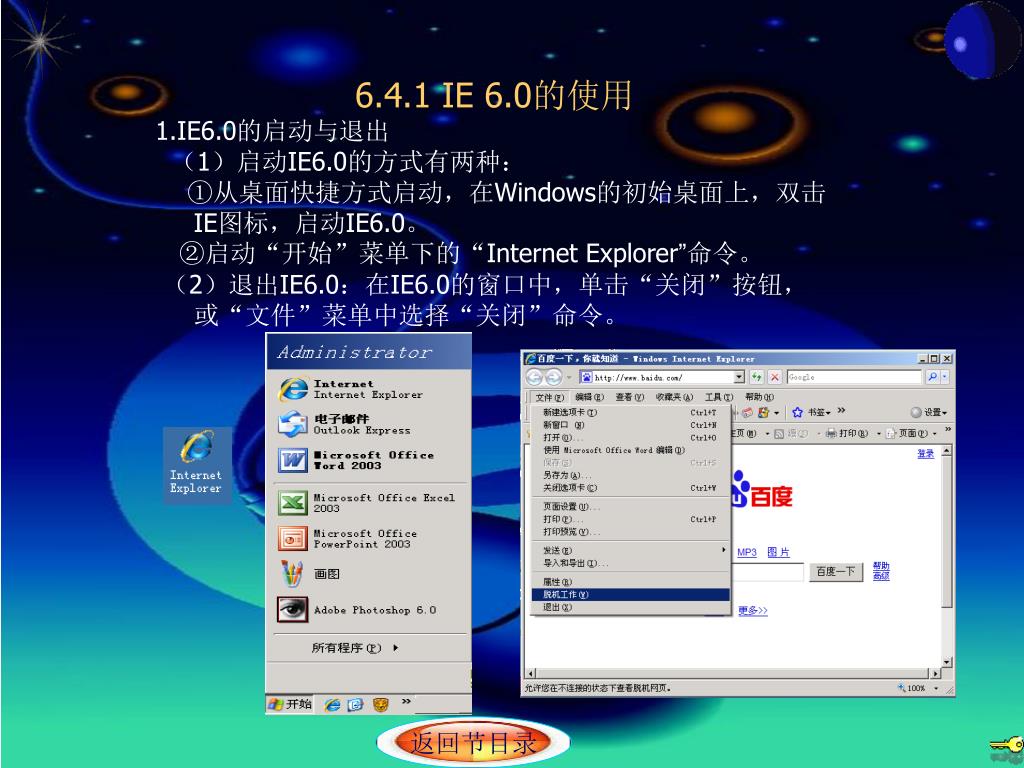
Task: Click the 高级 link beside the search button
Action: click(x=881, y=576)
